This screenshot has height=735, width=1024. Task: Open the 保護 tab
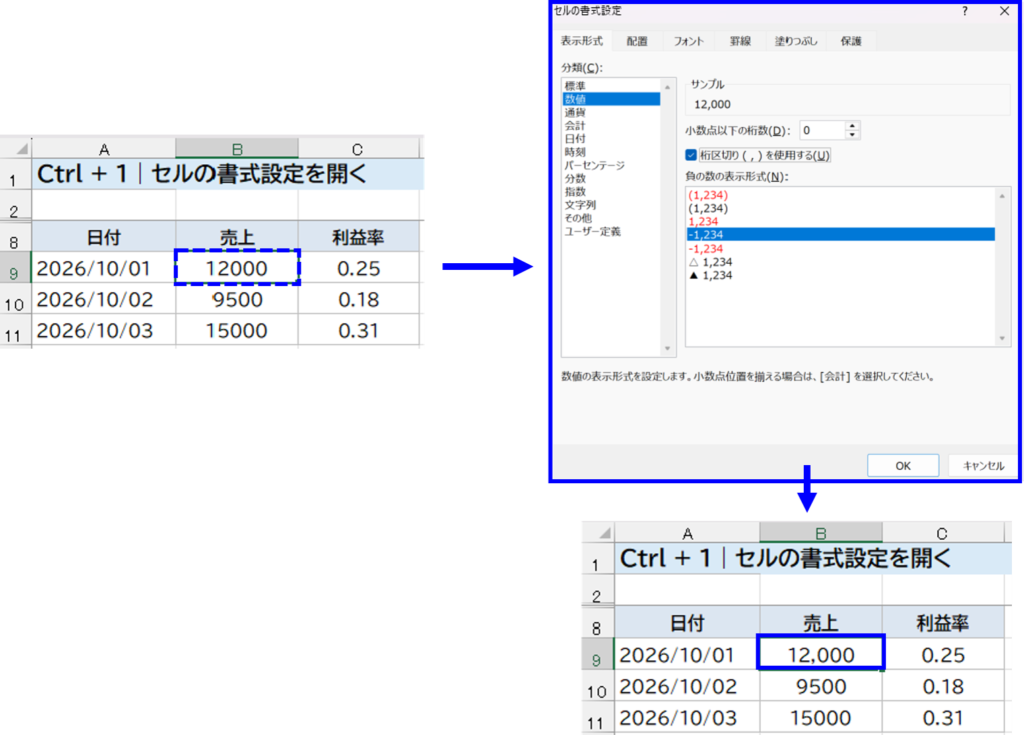point(851,41)
